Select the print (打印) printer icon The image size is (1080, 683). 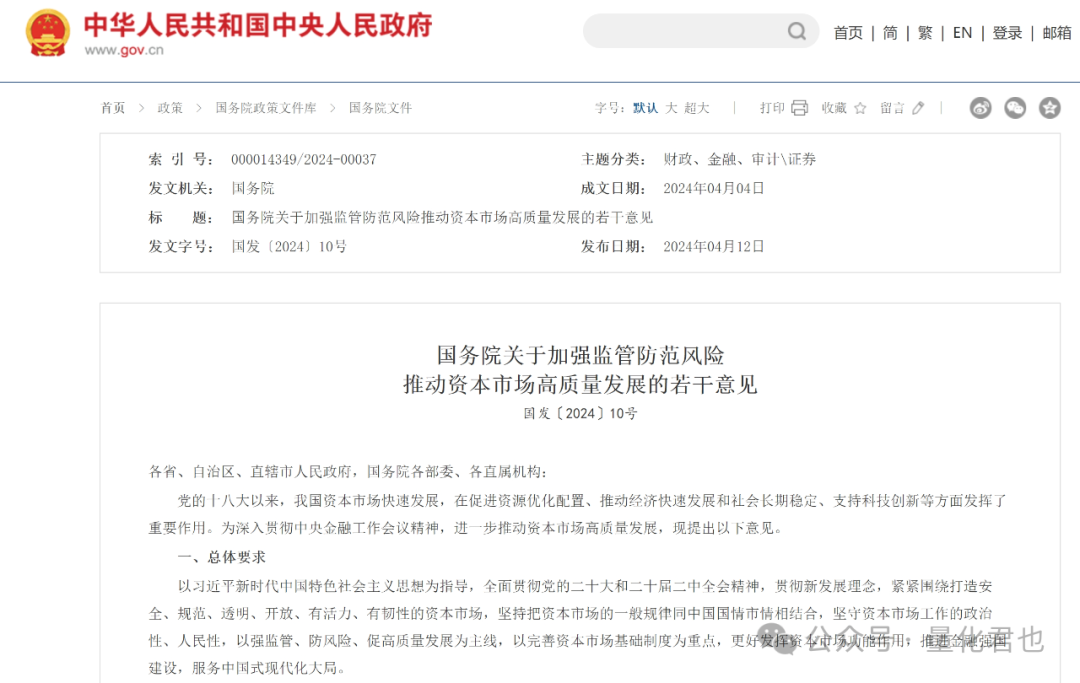pos(798,107)
